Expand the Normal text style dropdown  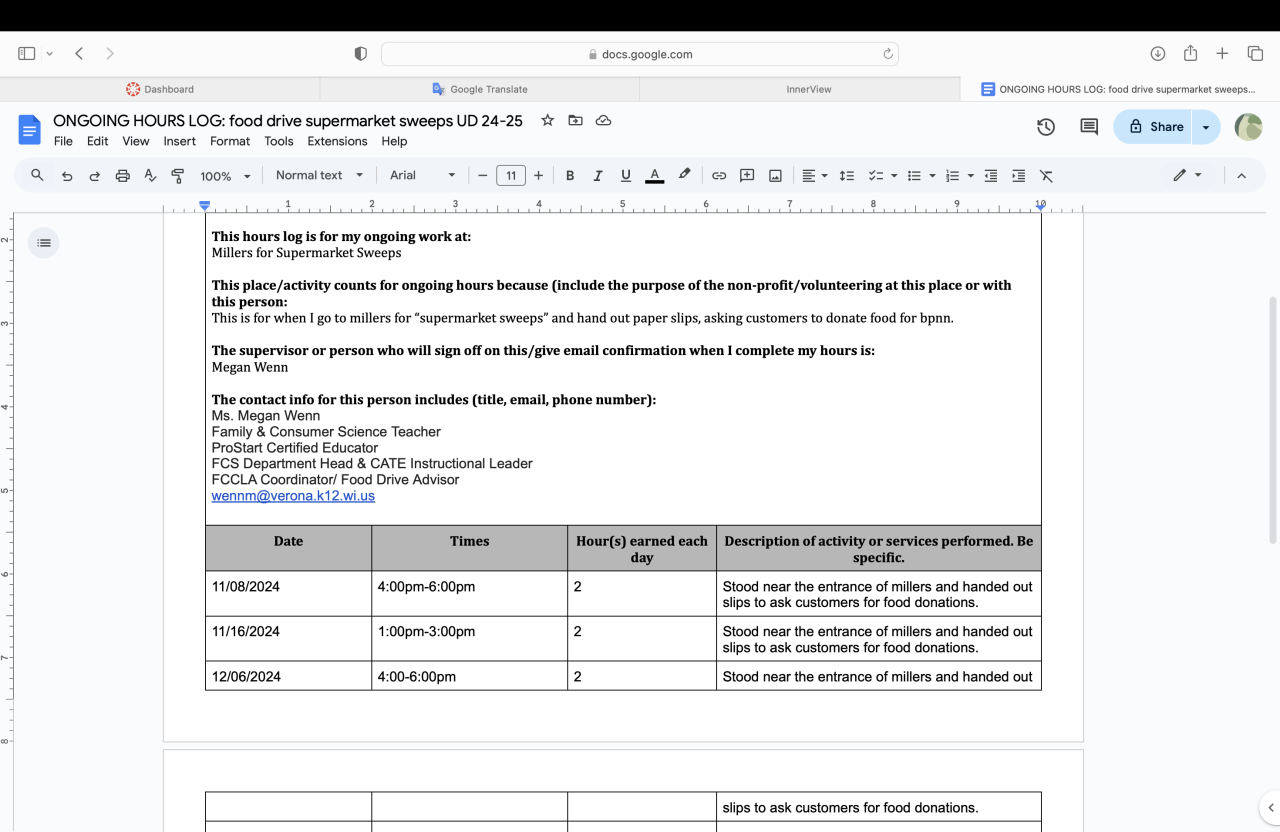tap(319, 176)
